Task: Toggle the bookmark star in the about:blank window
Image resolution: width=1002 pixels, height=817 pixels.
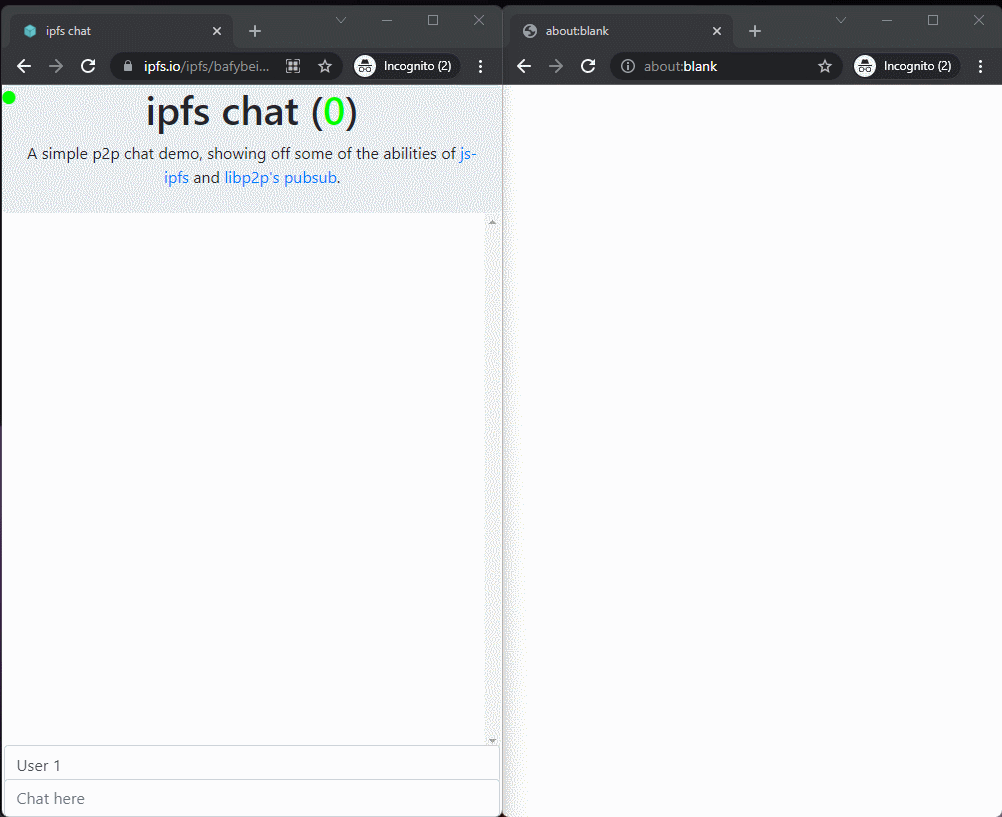Action: click(825, 66)
